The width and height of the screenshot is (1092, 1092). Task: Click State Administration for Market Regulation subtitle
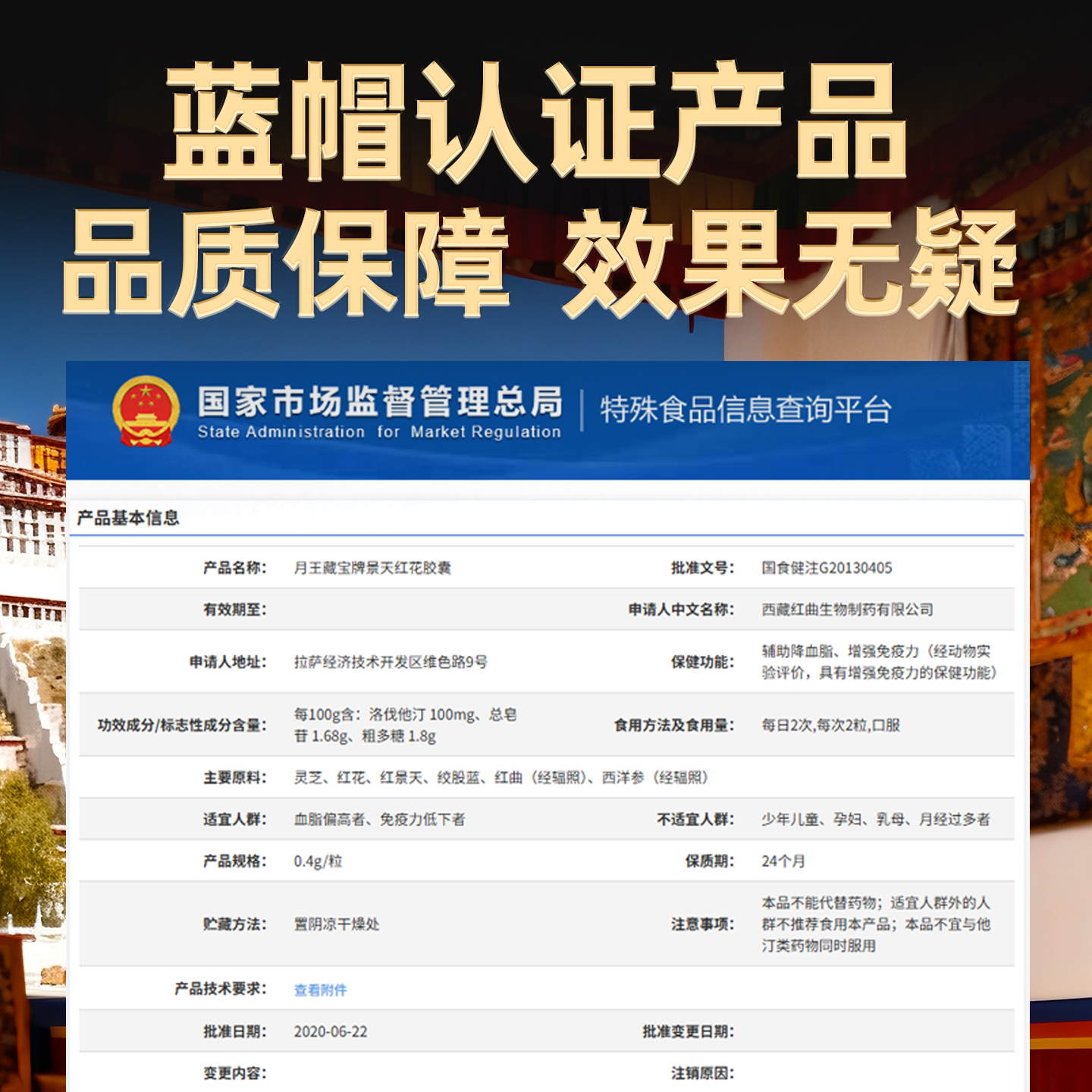[379, 432]
